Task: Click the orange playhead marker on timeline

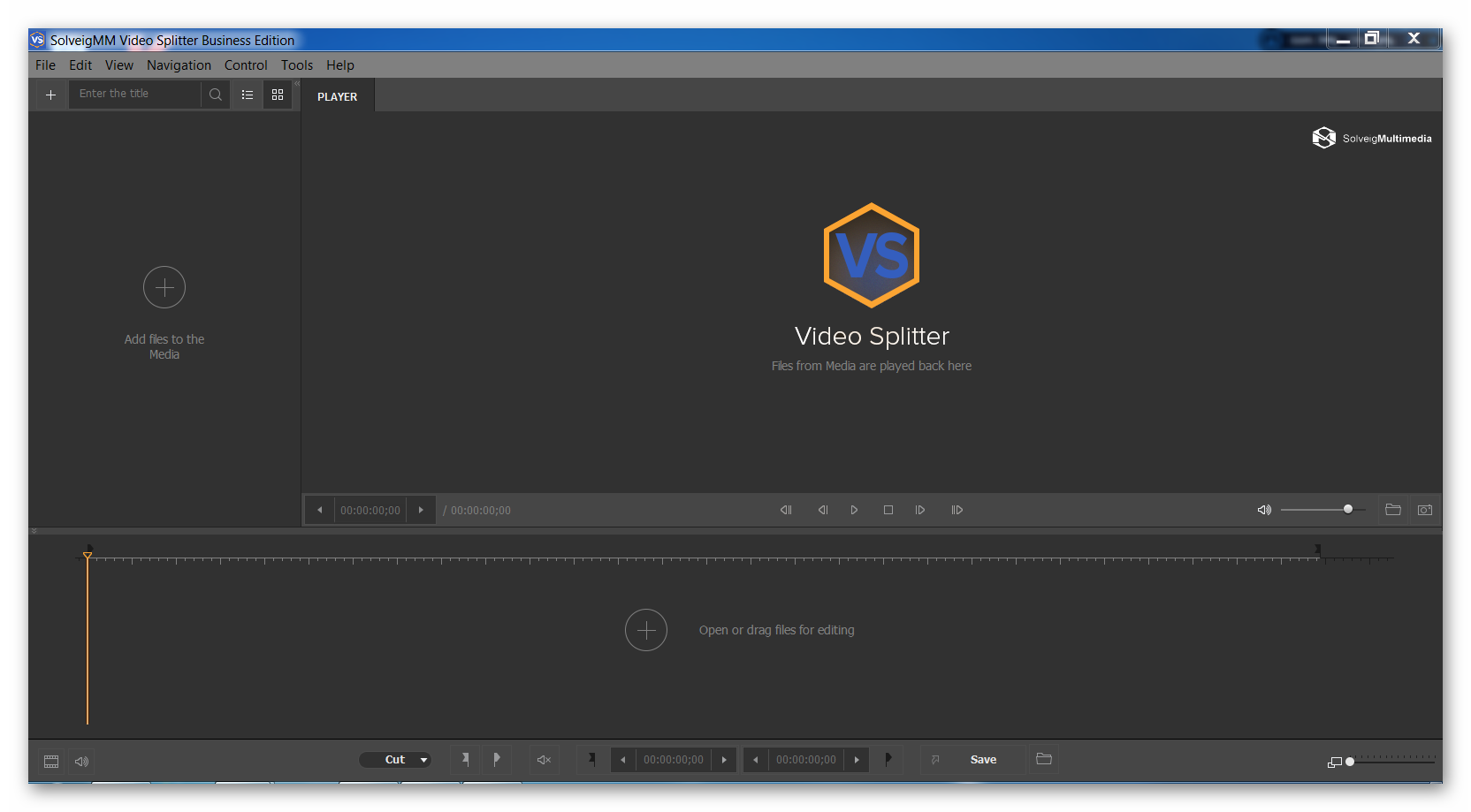Action: coord(88,556)
